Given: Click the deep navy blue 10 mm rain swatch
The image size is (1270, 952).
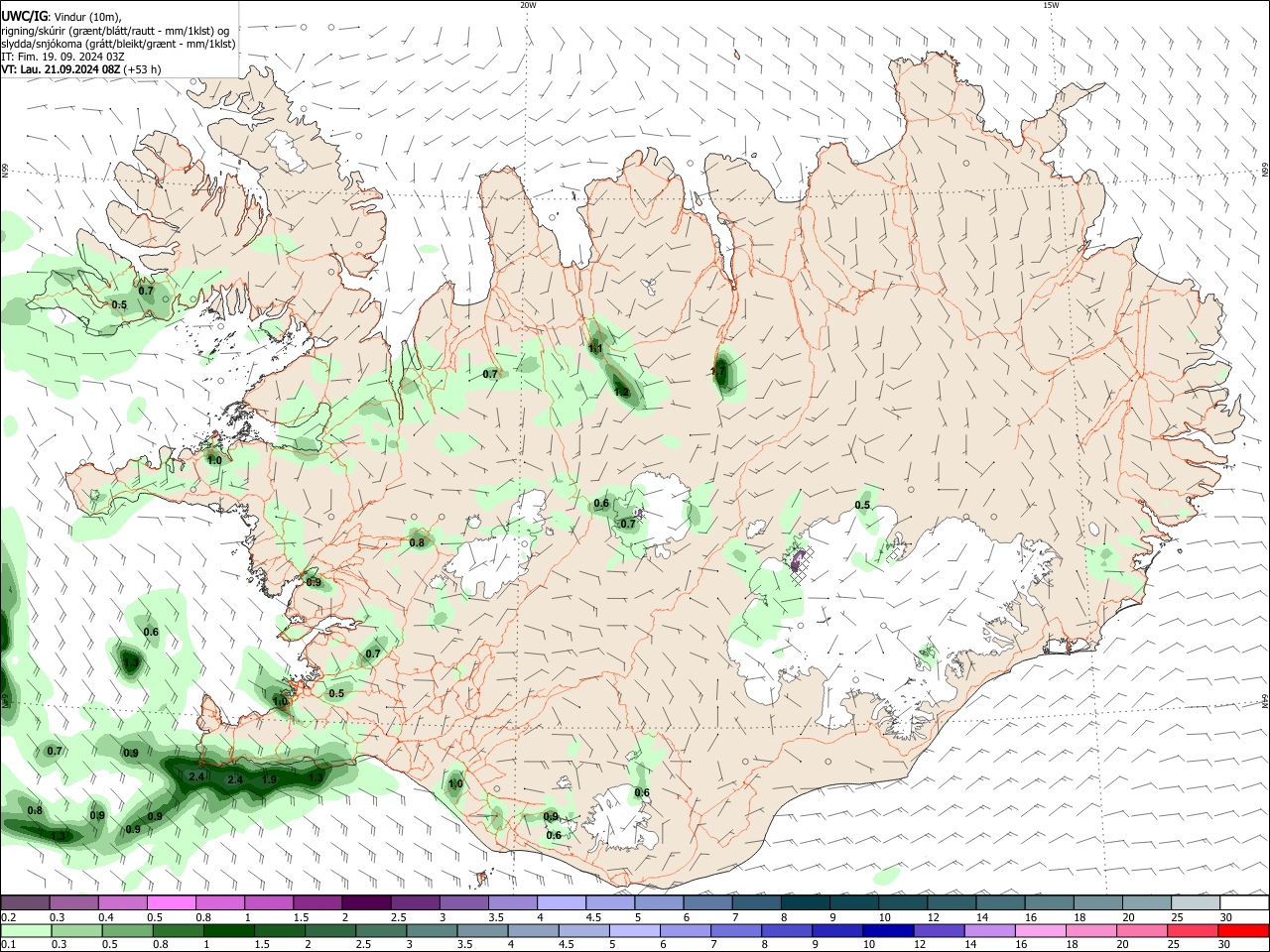Looking at the screenshot, I should tap(887, 930).
